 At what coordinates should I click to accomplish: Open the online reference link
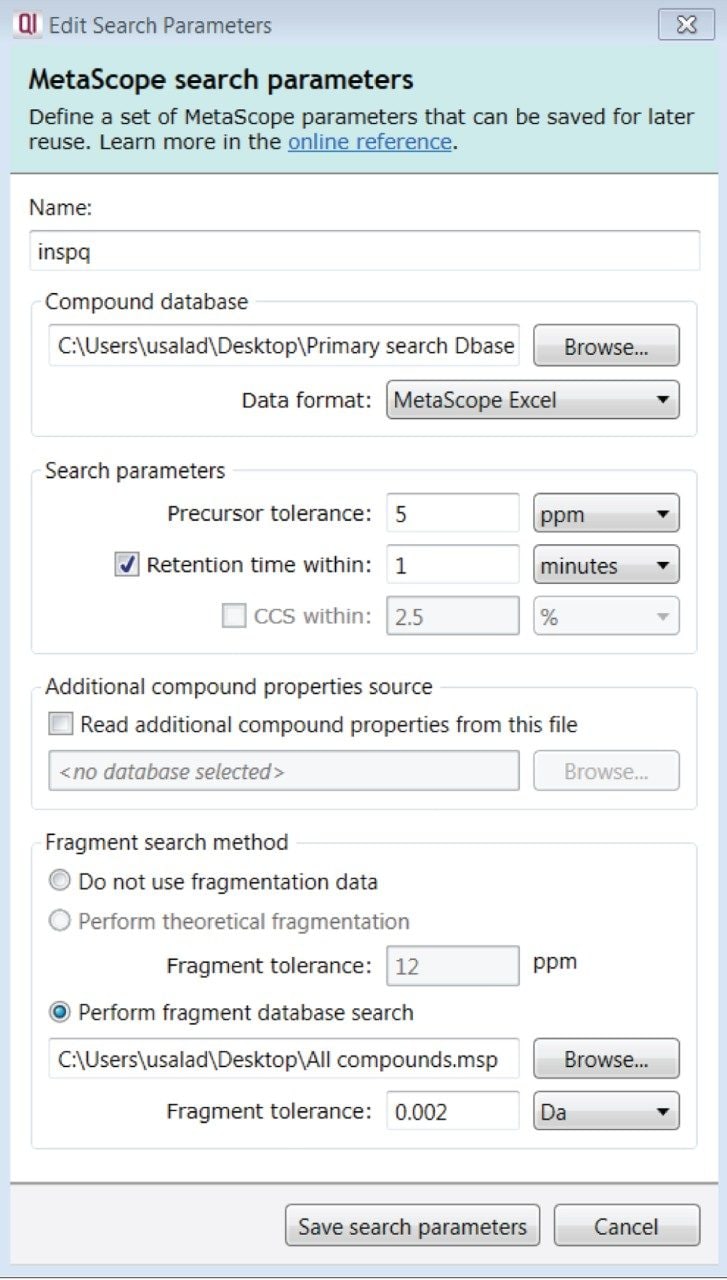click(x=370, y=142)
